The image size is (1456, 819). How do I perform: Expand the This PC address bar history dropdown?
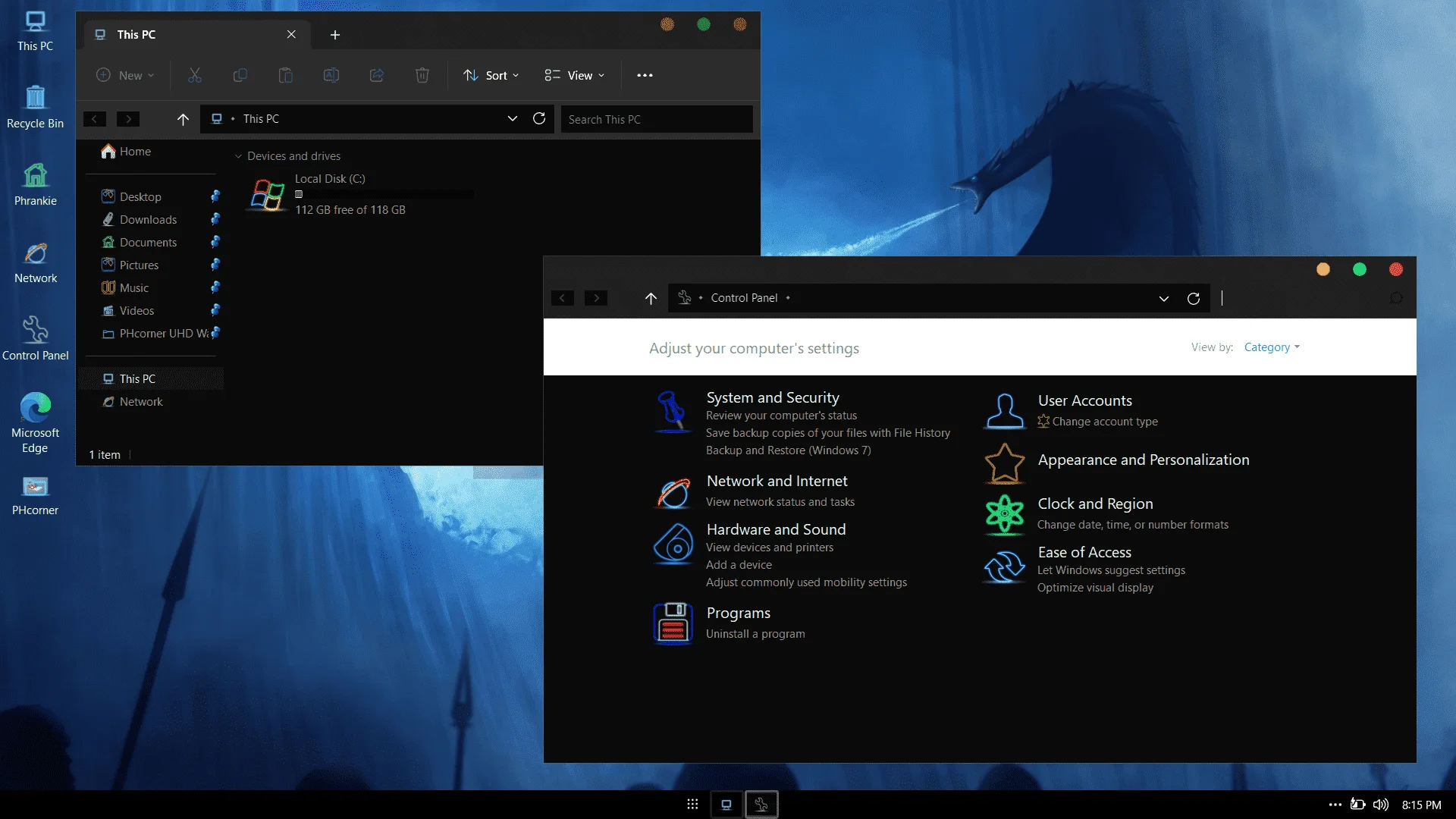click(x=513, y=118)
